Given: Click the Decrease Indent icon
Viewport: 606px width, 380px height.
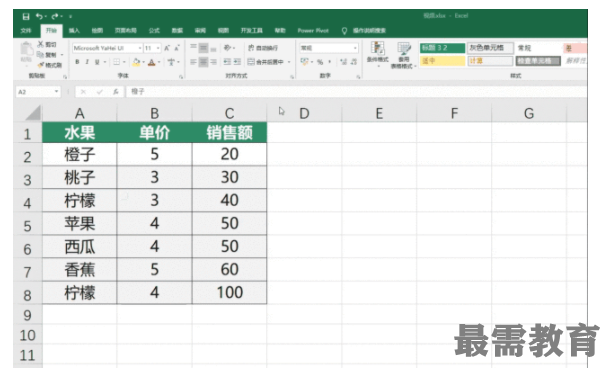Looking at the screenshot, I should tap(227, 62).
